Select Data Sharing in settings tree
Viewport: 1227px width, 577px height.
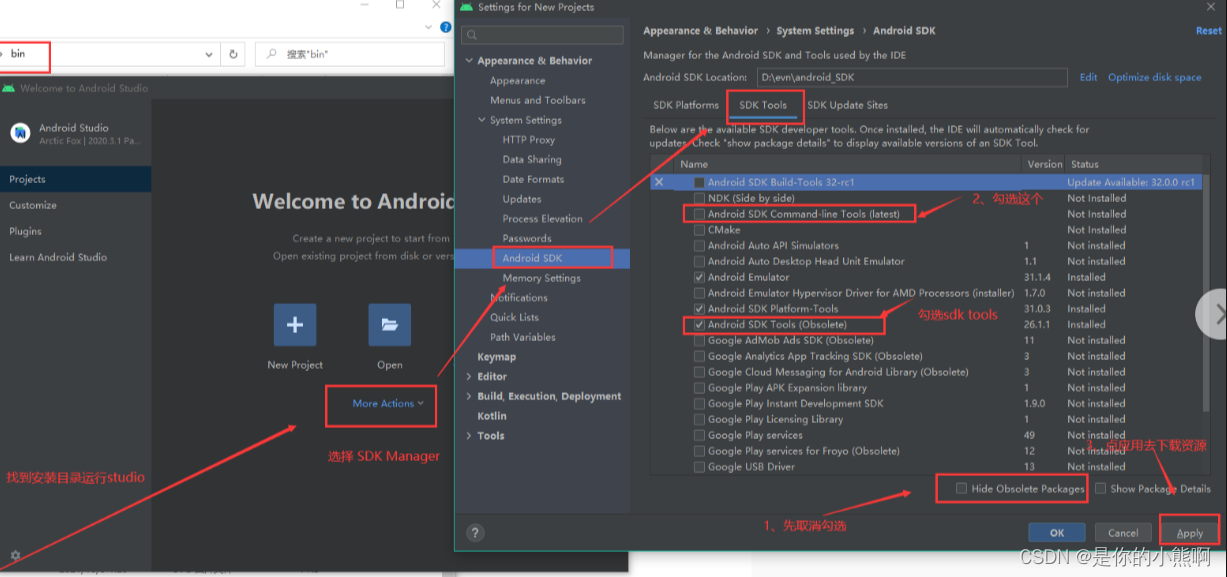point(532,160)
